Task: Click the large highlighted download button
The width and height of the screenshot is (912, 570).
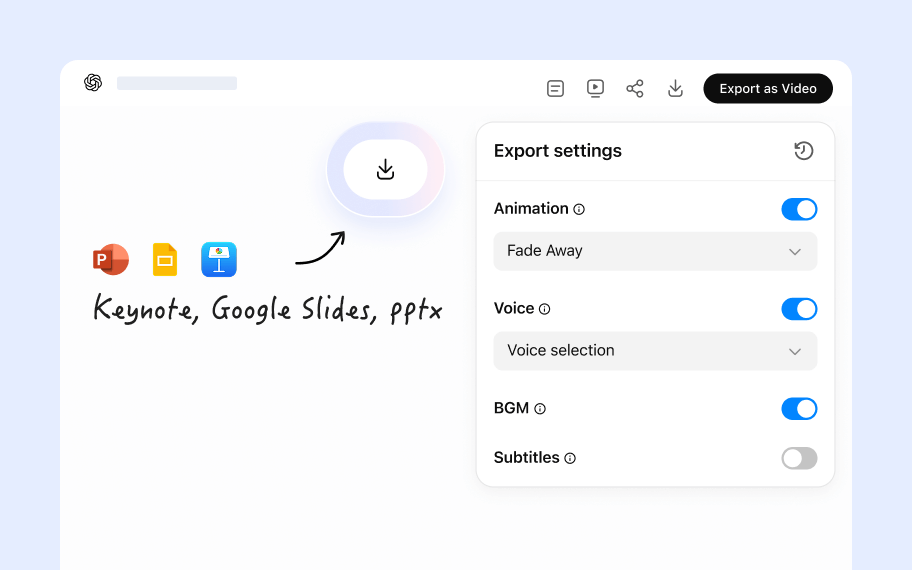Action: pyautogui.click(x=386, y=170)
